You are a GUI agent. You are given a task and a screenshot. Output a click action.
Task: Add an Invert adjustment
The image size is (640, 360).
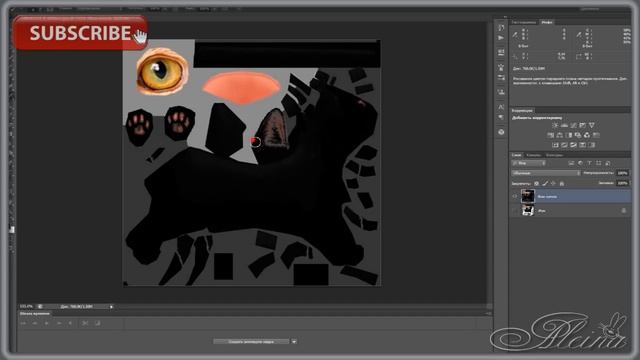[x=555, y=145]
